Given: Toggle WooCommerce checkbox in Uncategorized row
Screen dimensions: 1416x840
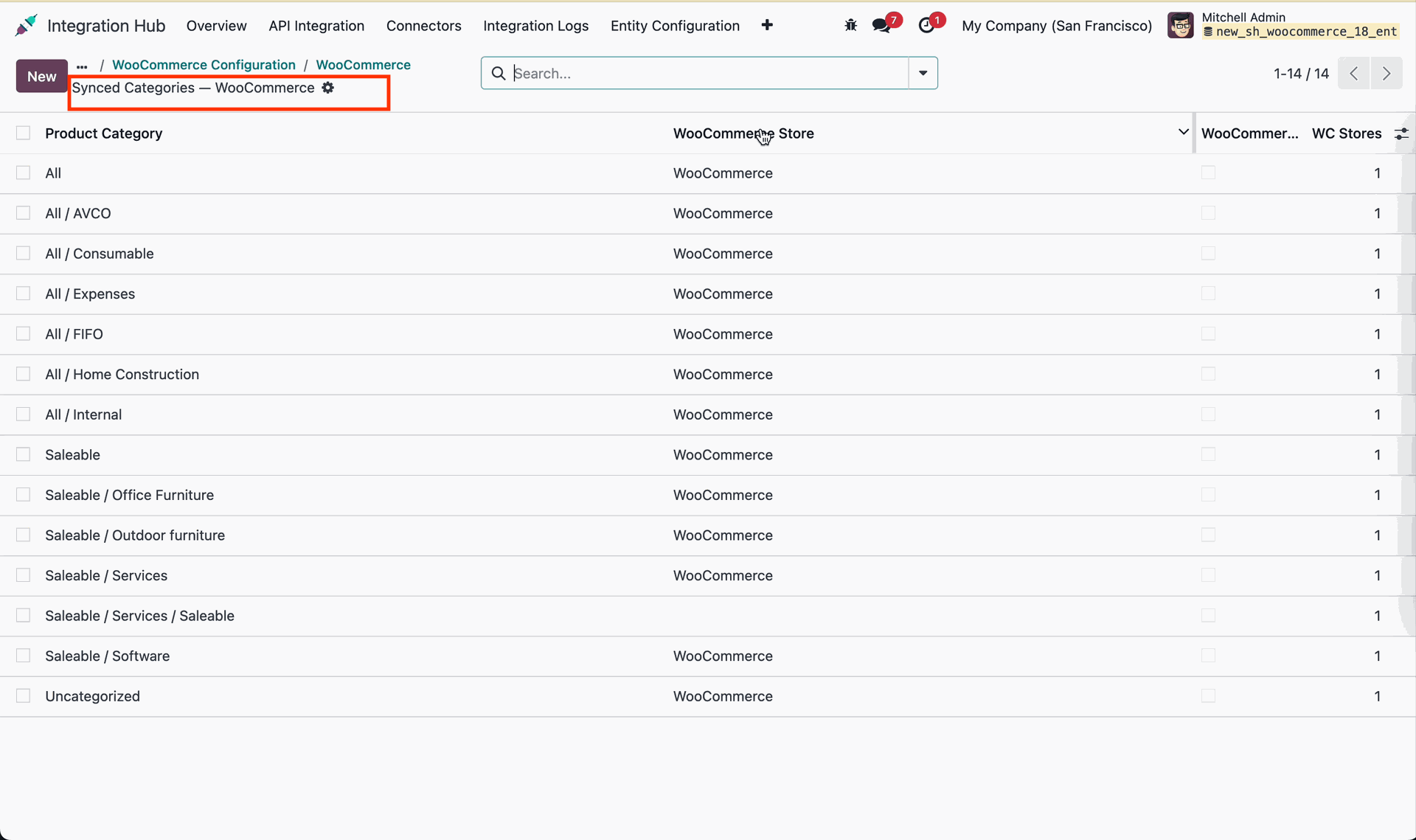Looking at the screenshot, I should pos(1208,695).
